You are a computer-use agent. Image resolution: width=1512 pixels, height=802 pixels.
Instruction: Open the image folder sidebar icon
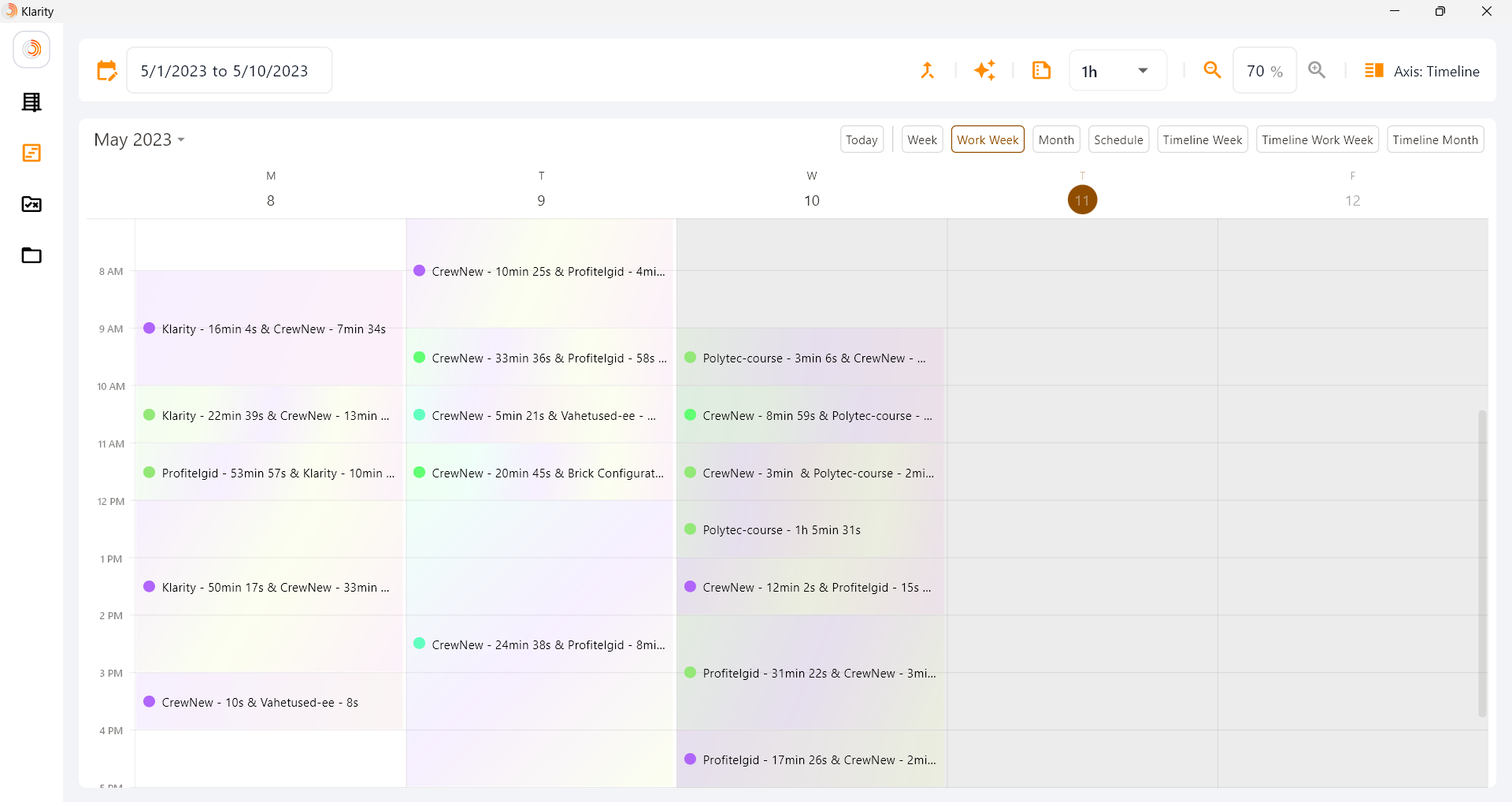(31, 204)
